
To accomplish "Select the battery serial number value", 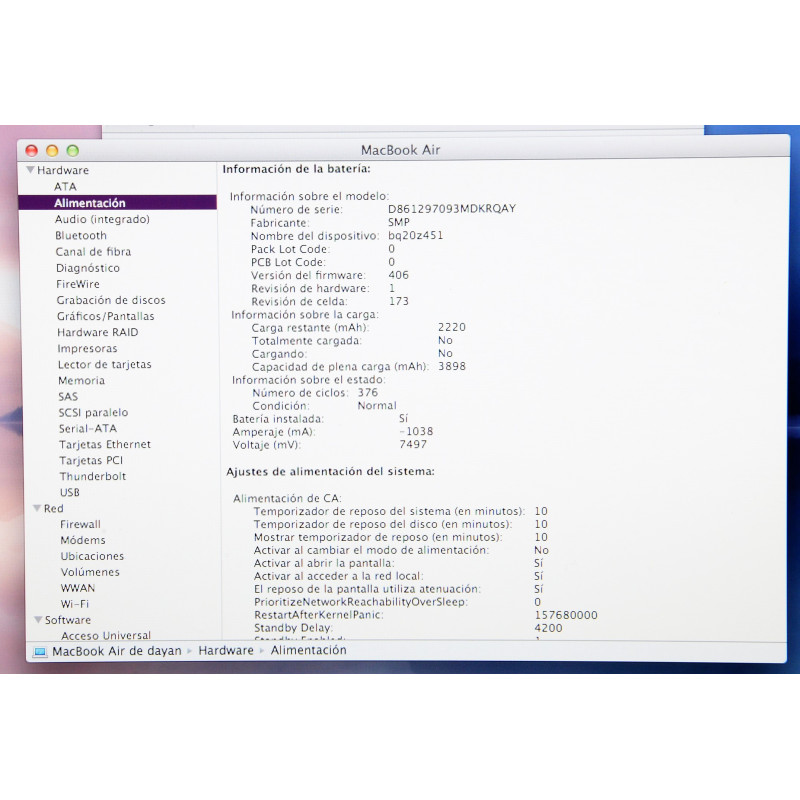I will coord(452,209).
